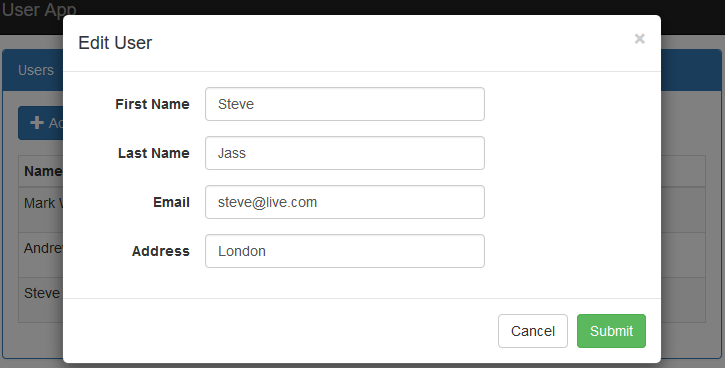This screenshot has width=725, height=368.
Task: Click the Name column header
Action: 43,171
